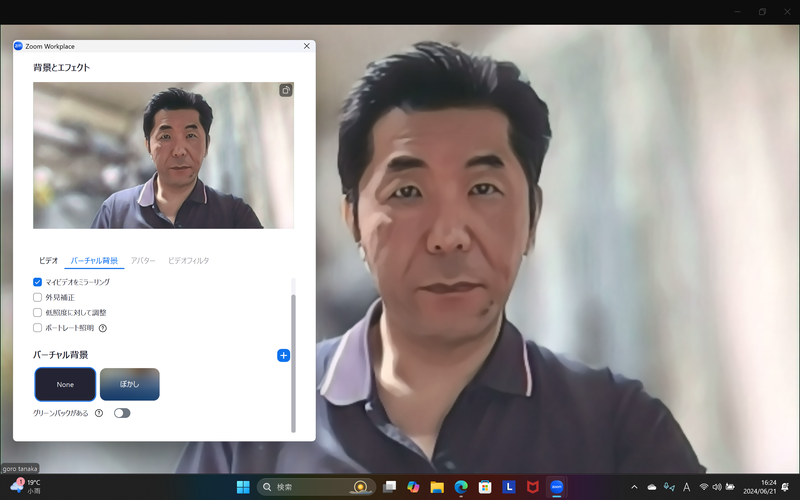The image size is (800, 500).
Task: Open the Windows Start menu
Action: (x=243, y=487)
